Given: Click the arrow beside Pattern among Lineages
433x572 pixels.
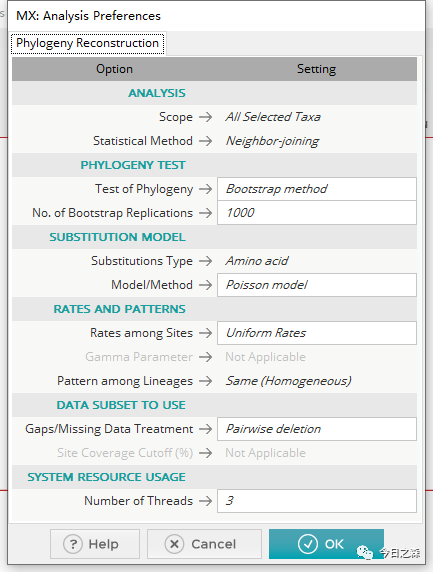Looking at the screenshot, I should point(206,381).
